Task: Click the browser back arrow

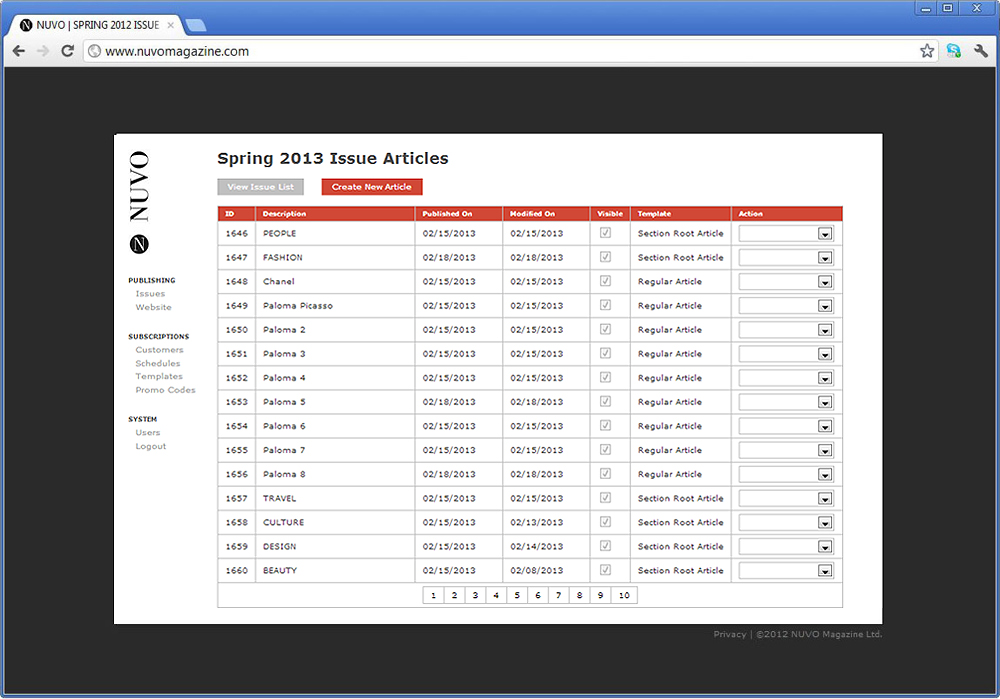Action: tap(19, 51)
